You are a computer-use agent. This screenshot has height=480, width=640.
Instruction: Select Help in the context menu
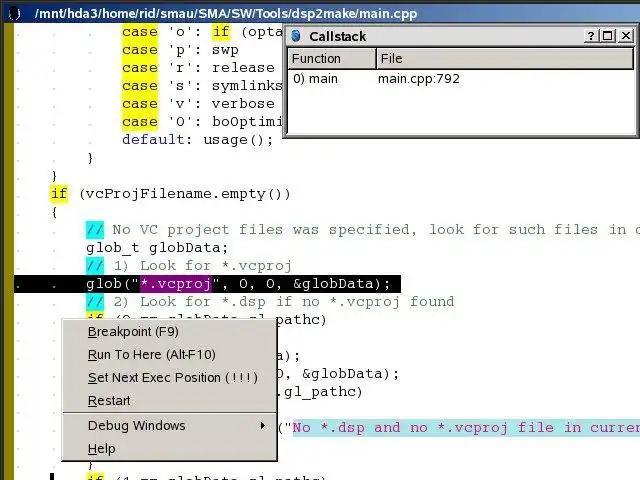[x=101, y=449]
